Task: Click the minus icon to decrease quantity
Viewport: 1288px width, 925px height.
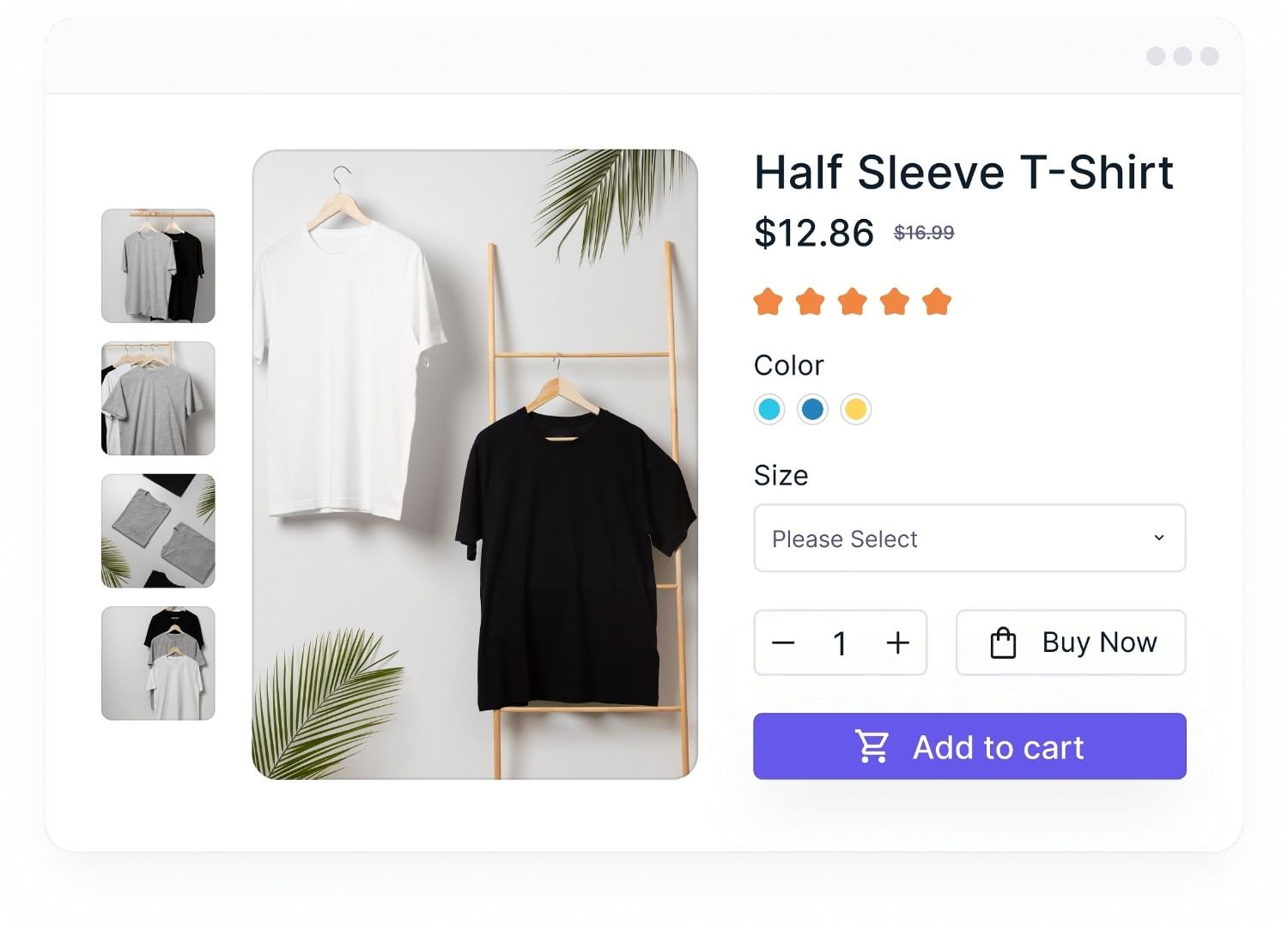Action: [x=784, y=642]
